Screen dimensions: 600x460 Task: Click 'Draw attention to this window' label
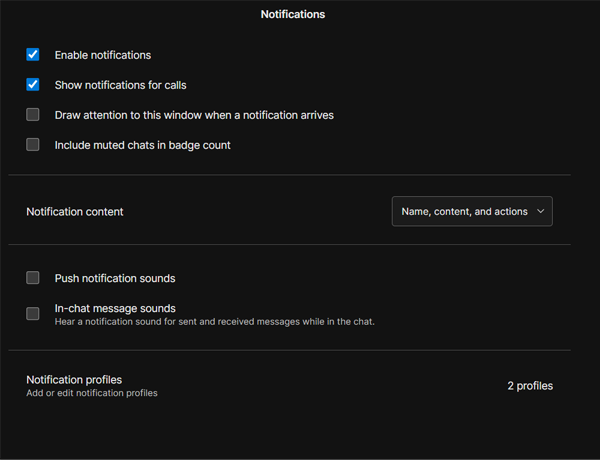(194, 115)
